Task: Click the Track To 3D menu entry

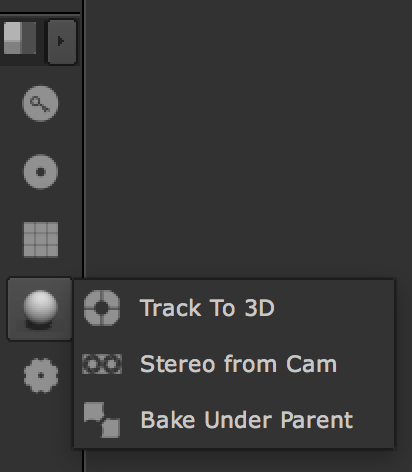Action: click(234, 308)
